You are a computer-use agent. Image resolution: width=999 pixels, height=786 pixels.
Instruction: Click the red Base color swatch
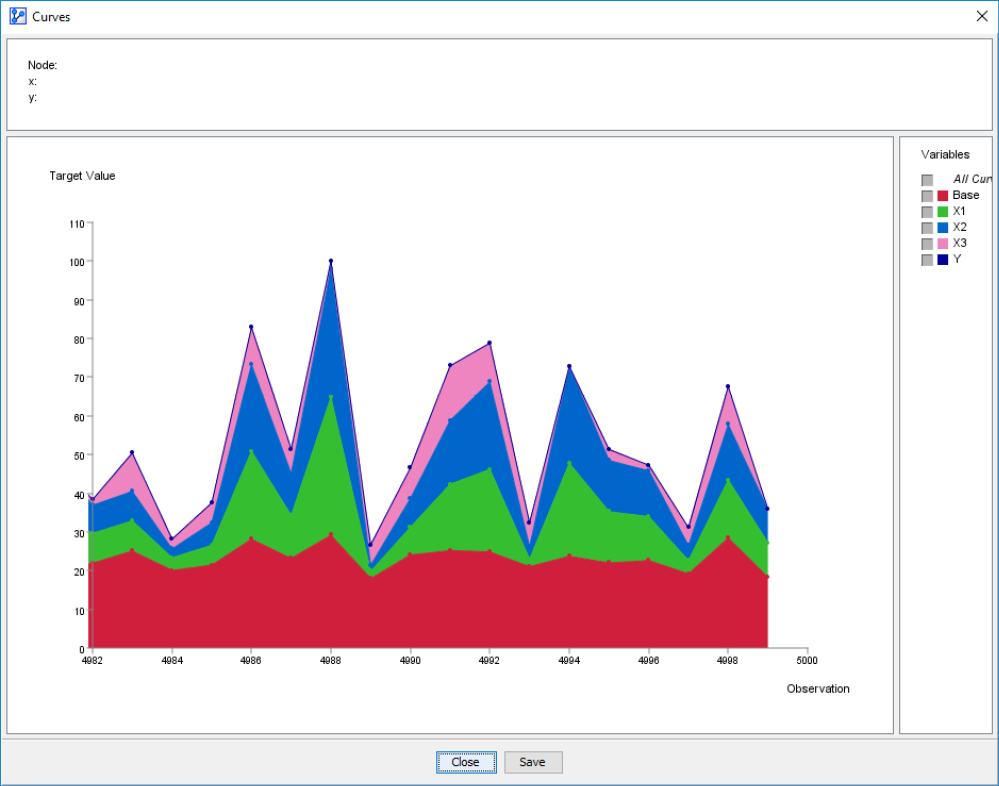pos(942,196)
